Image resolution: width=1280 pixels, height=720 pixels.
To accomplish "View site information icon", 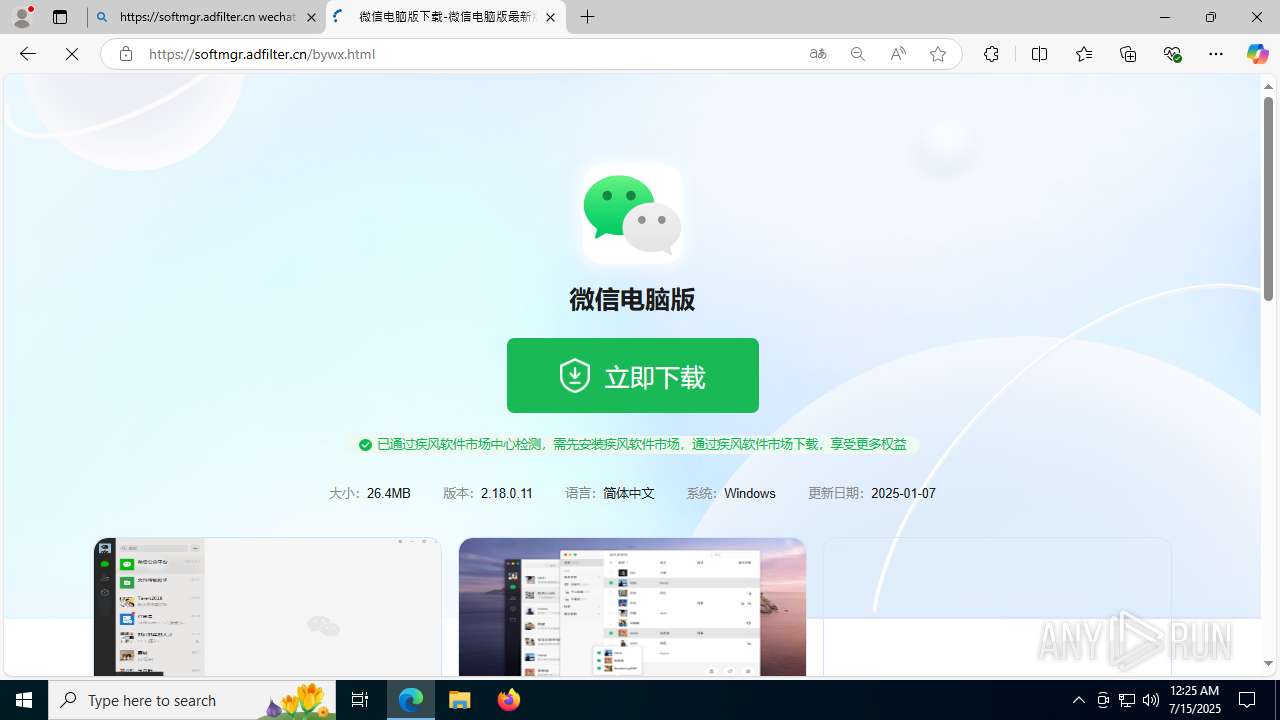I will [126, 54].
